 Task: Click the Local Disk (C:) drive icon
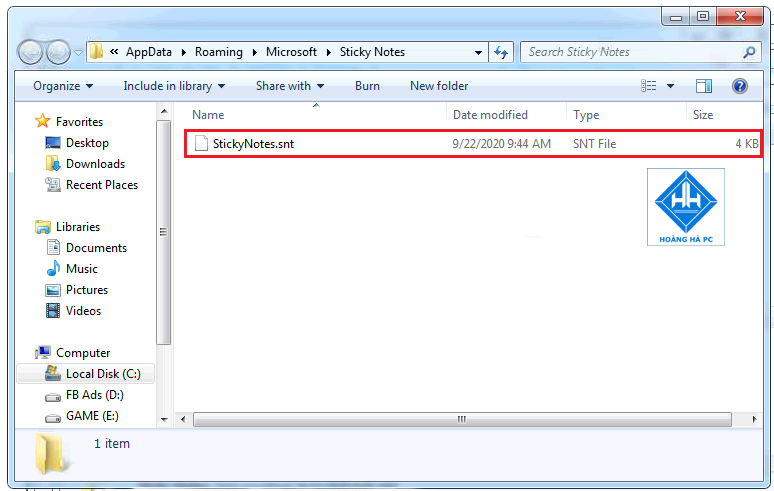point(53,373)
